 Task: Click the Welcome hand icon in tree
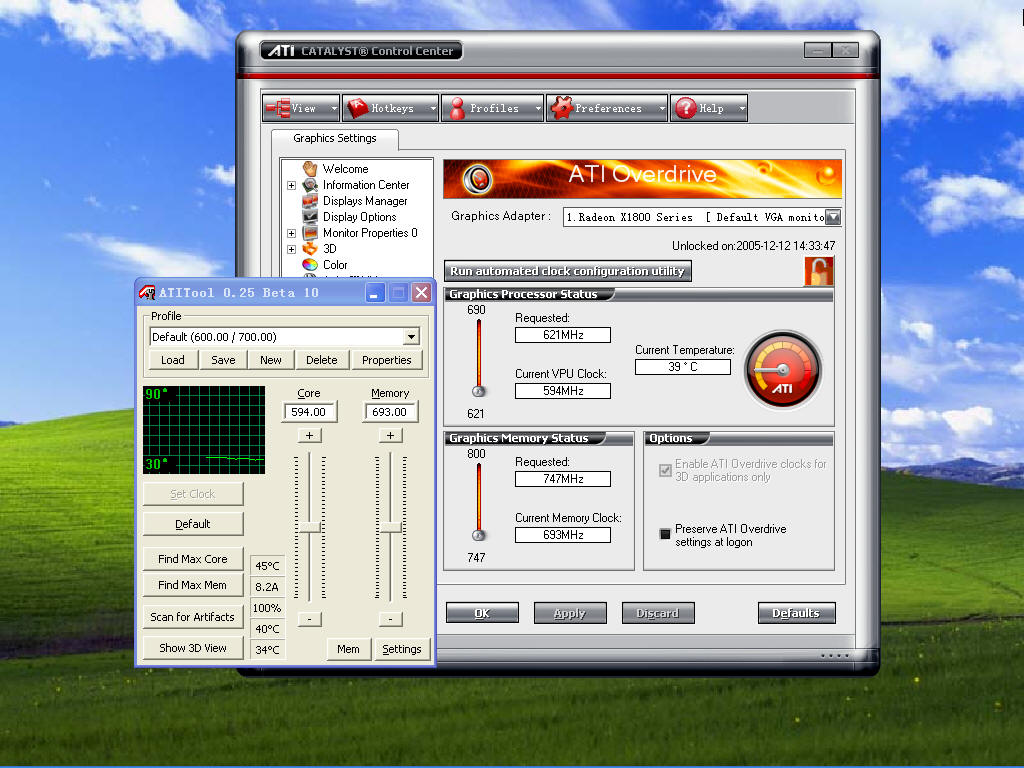pyautogui.click(x=310, y=169)
